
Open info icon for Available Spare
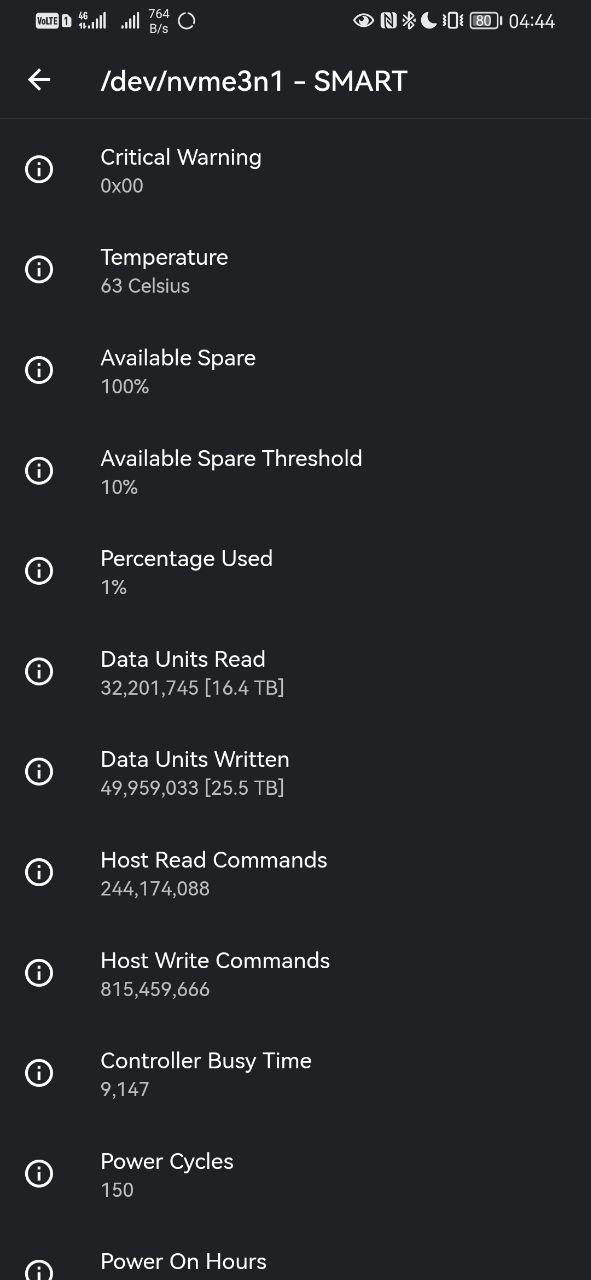(x=39, y=370)
